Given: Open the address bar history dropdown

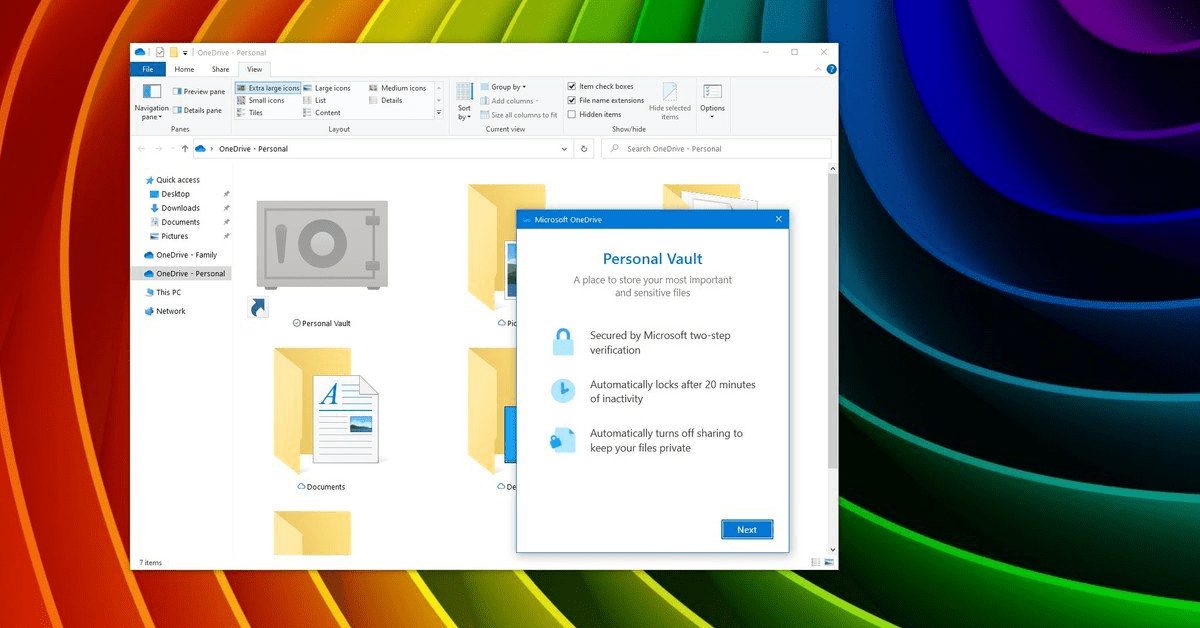Looking at the screenshot, I should tap(564, 148).
